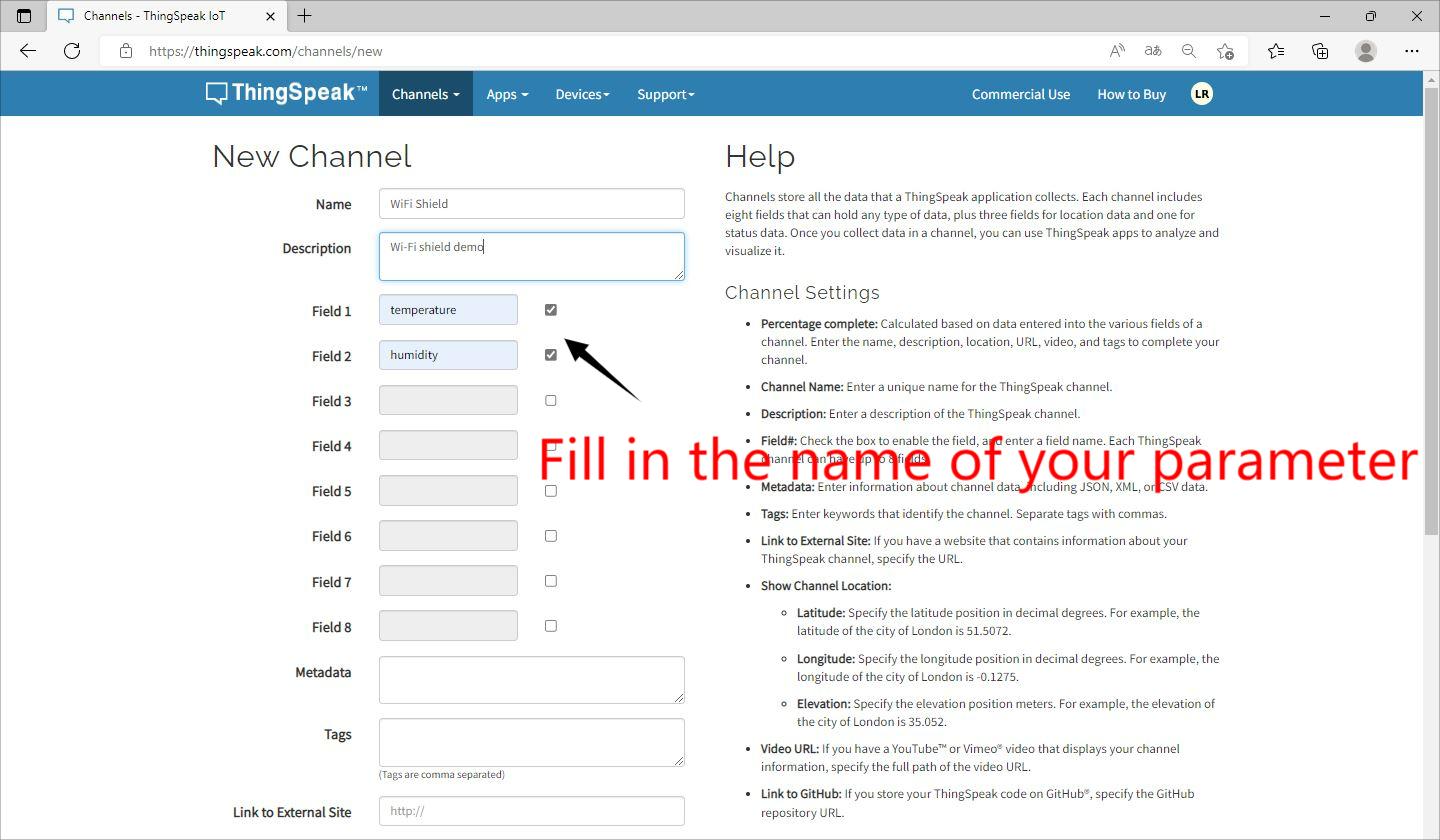The image size is (1440, 840).
Task: Enable the Field 5 checkbox
Action: tap(550, 491)
